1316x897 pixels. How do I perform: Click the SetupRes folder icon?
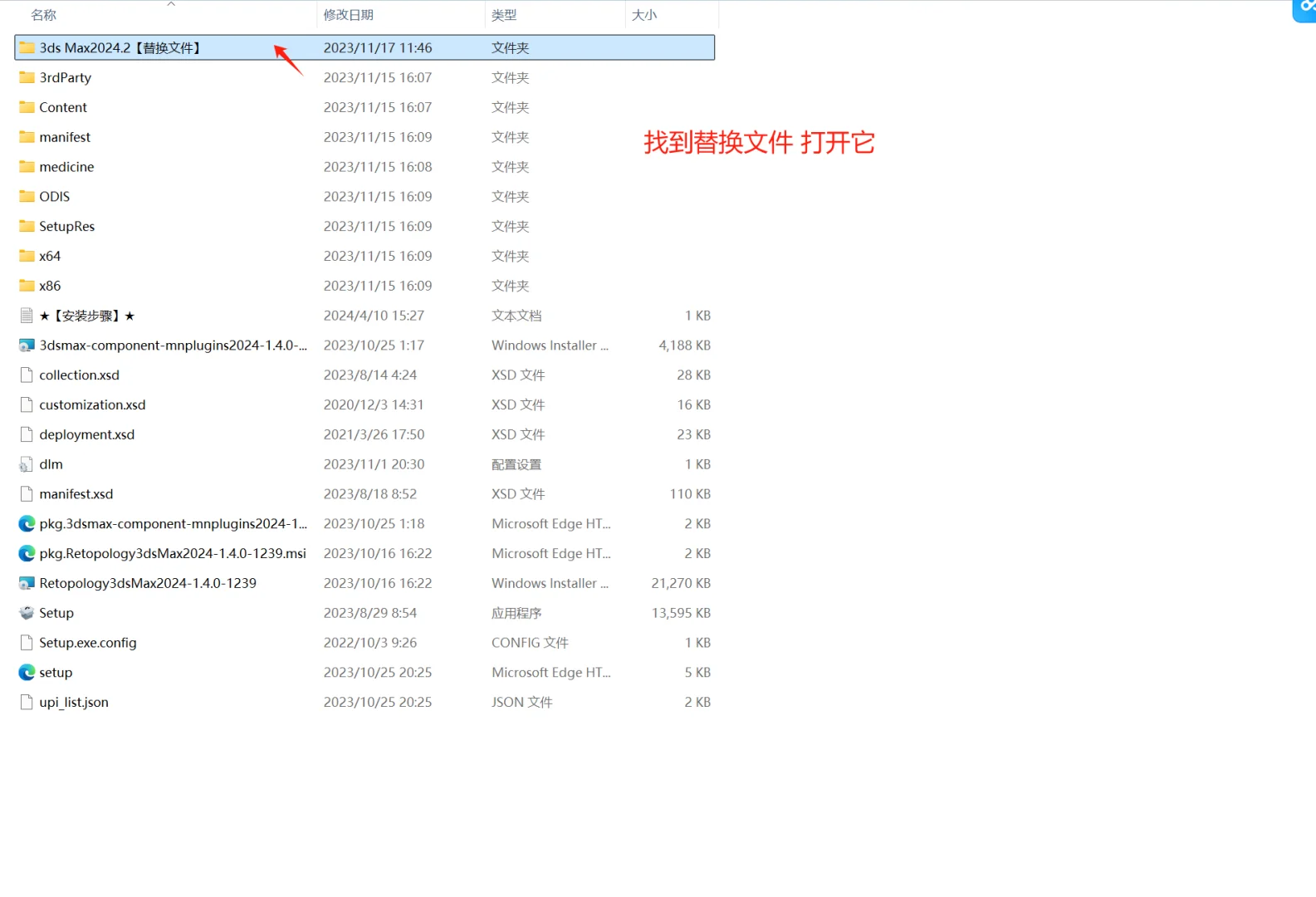pyautogui.click(x=27, y=226)
